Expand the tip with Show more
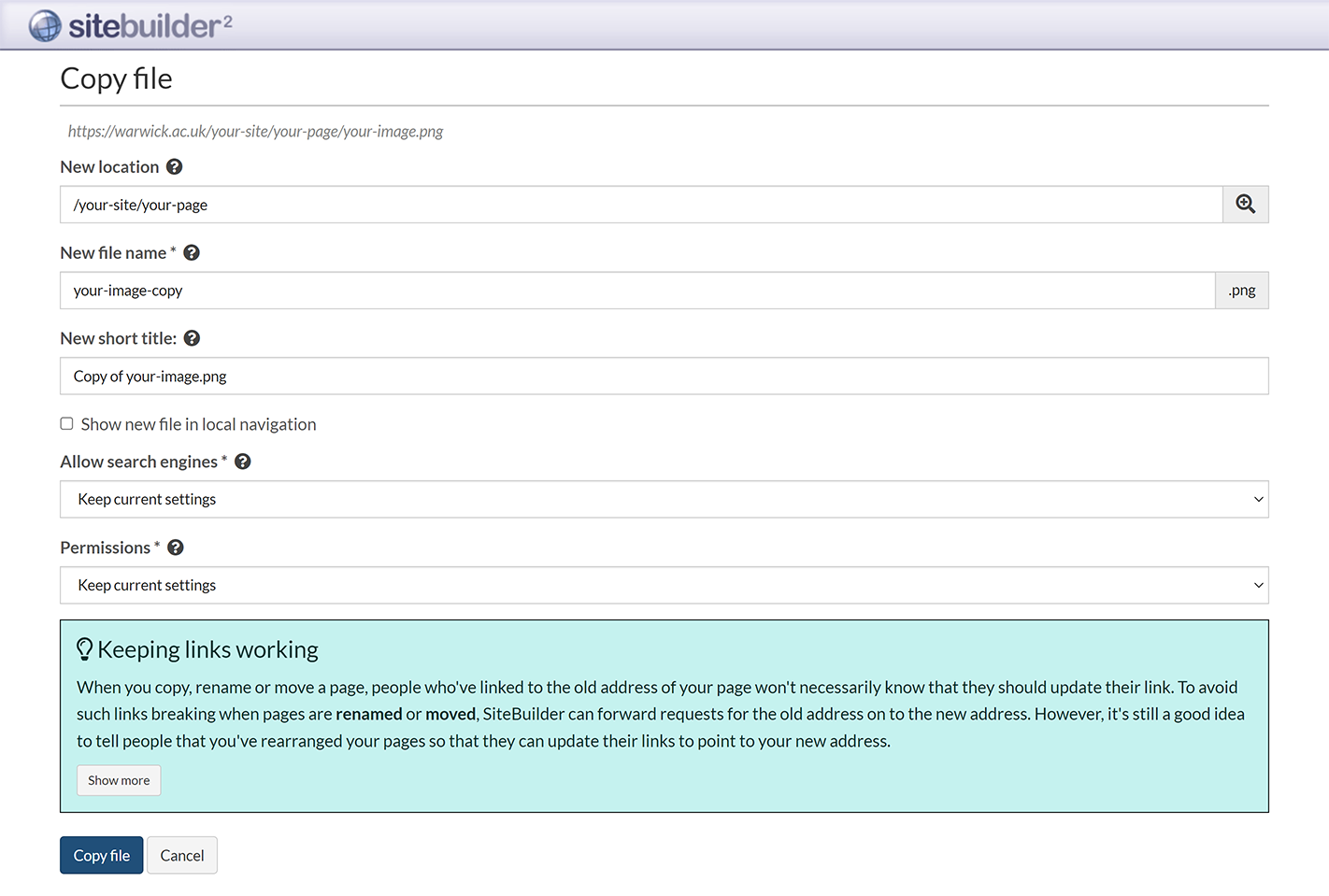This screenshot has height=896, width=1329. point(119,781)
